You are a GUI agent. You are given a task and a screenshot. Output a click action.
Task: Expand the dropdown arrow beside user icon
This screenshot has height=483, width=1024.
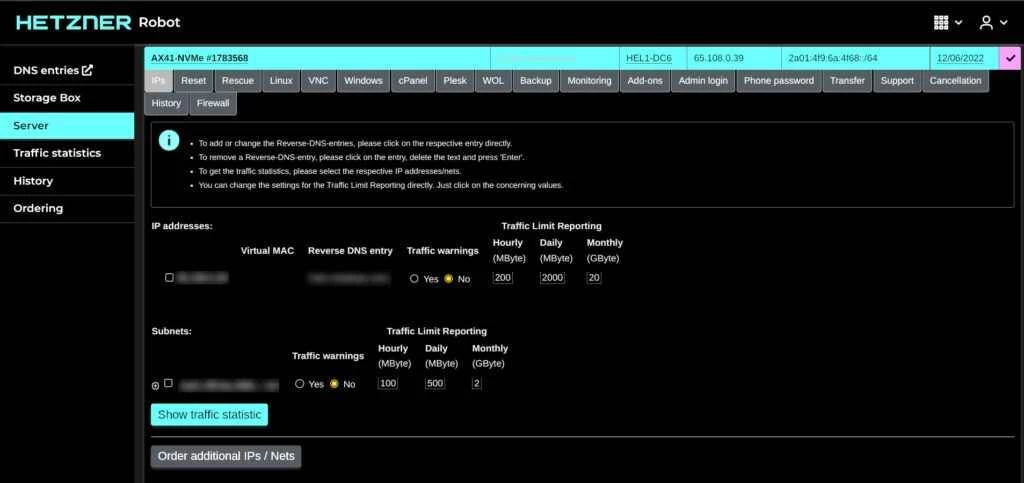click(x=1003, y=23)
